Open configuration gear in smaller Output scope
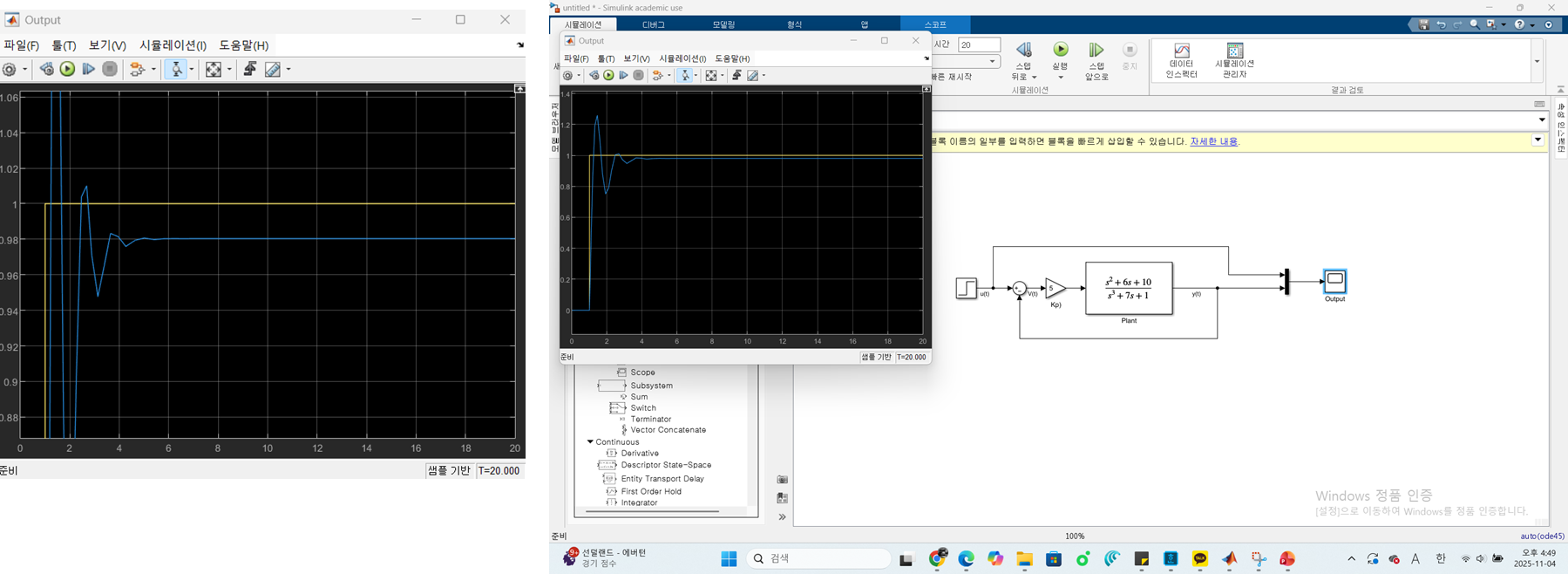1568x574 pixels. (567, 76)
